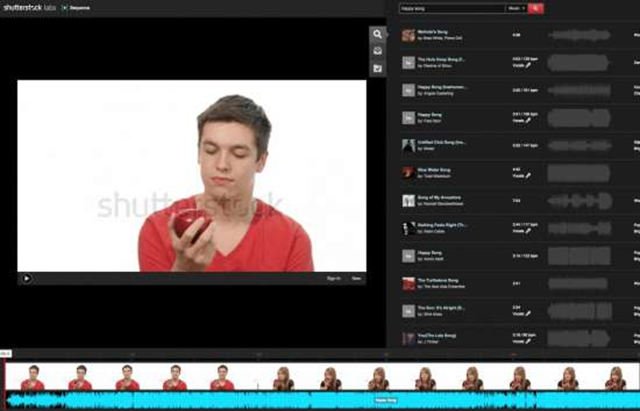
Task: Open the Untitled Club Song title
Action: pos(441,142)
